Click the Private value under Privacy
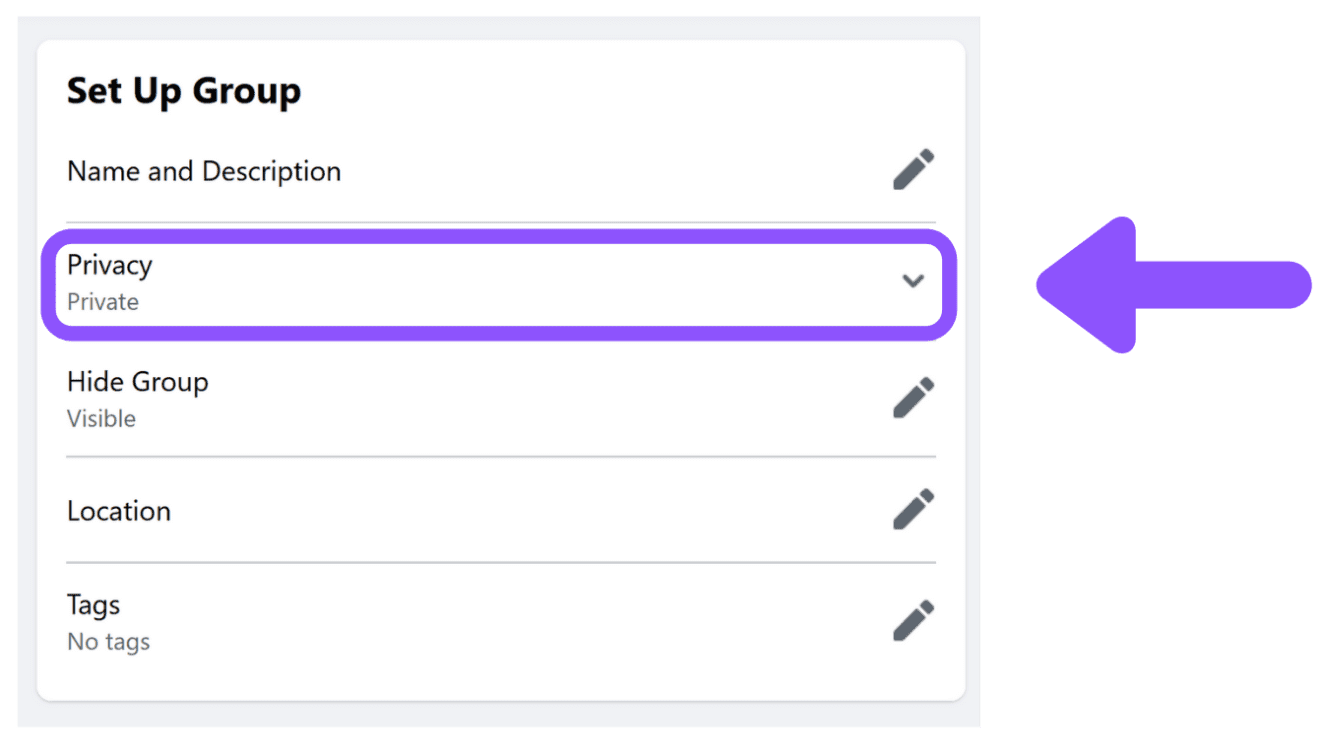 pos(103,302)
